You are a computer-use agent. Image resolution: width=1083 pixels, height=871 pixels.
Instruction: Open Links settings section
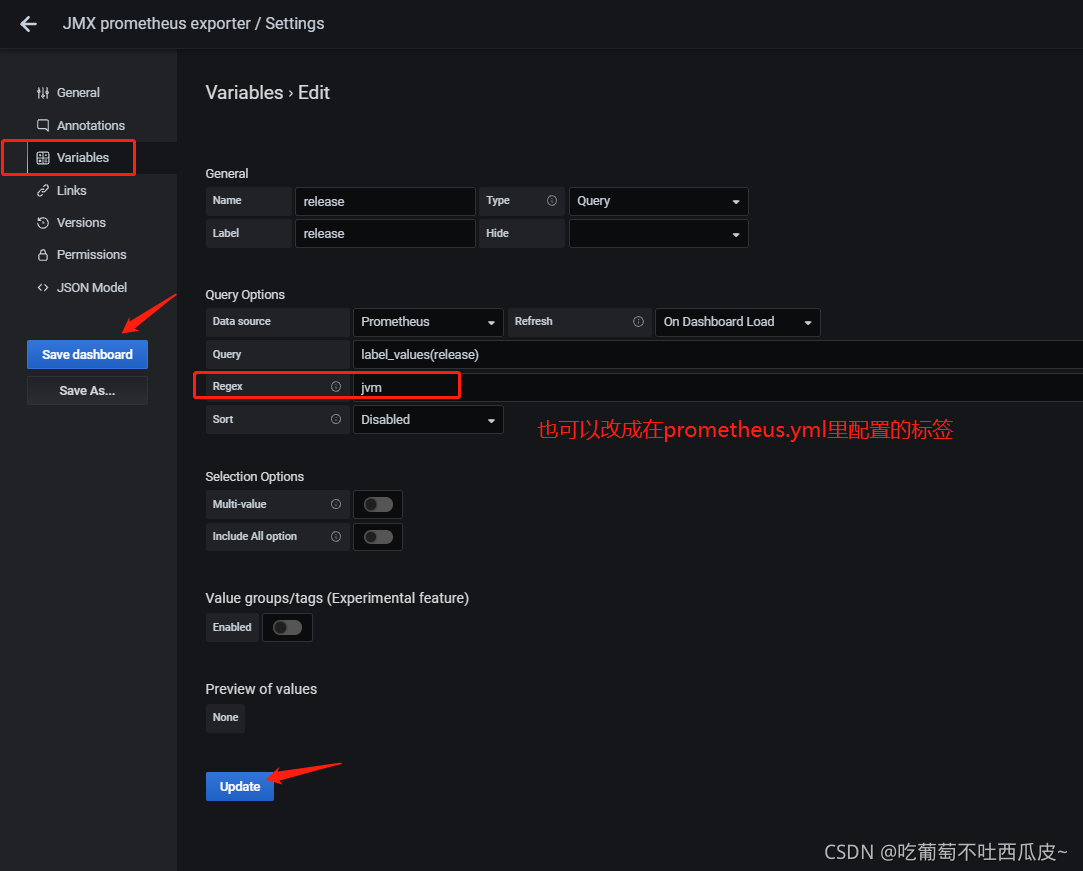pyautogui.click(x=71, y=190)
